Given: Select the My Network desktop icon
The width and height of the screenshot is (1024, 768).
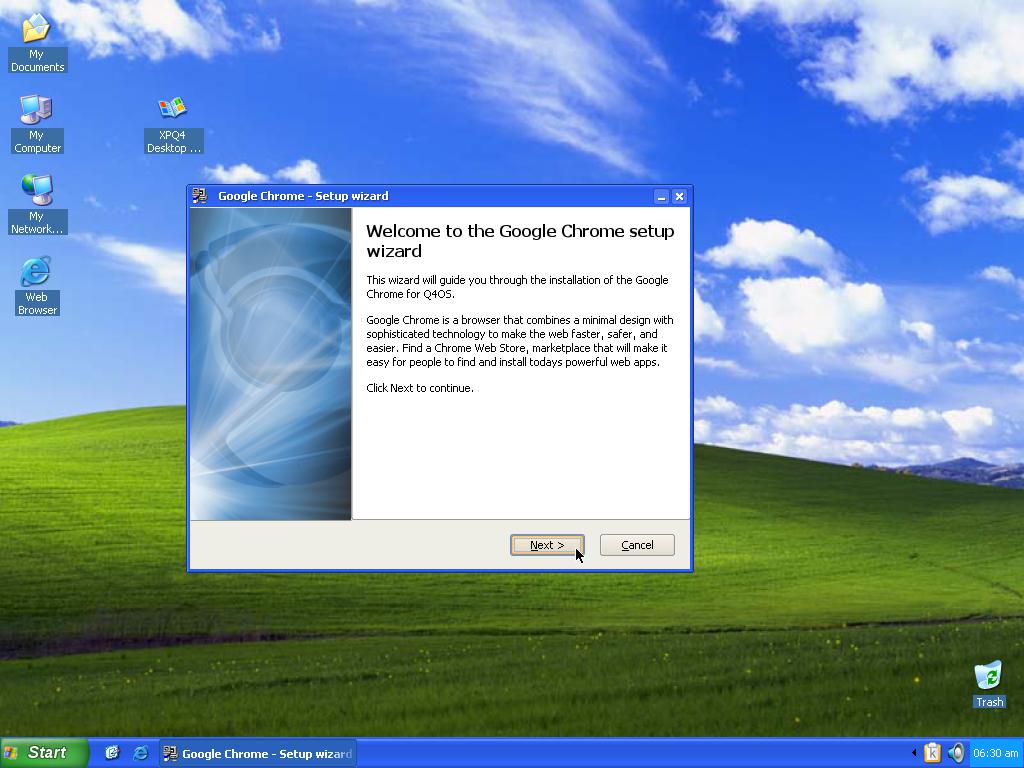Looking at the screenshot, I should tap(37, 204).
